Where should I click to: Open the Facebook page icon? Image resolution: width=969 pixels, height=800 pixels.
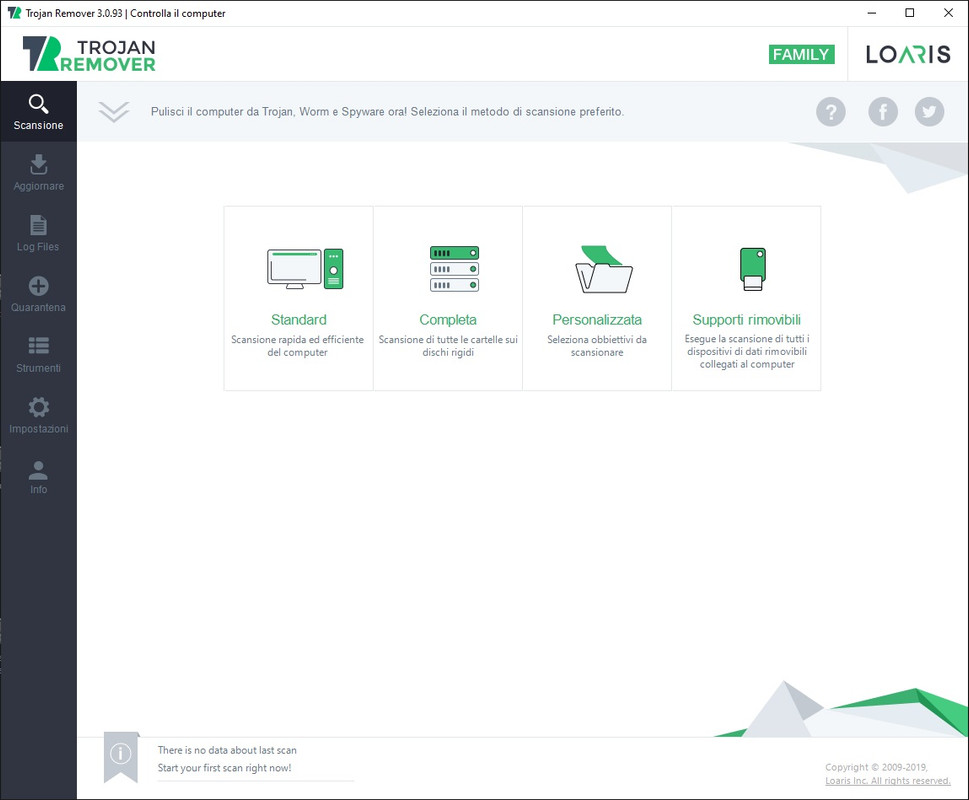click(x=882, y=112)
